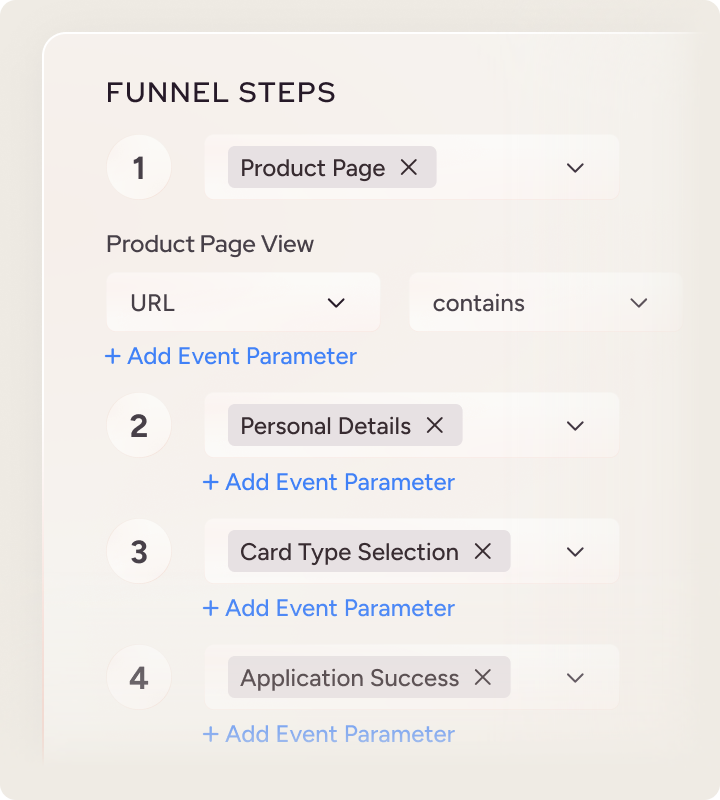This screenshot has height=800, width=720.
Task: Select the Product Page tag chip
Action: coord(312,168)
